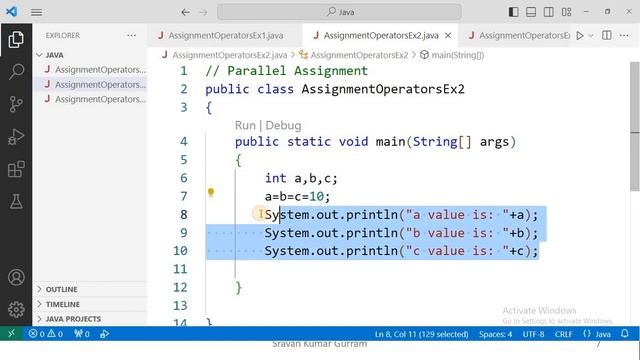Change encoding via UTF-8 status item
This screenshot has height=360, width=640.
(x=533, y=334)
